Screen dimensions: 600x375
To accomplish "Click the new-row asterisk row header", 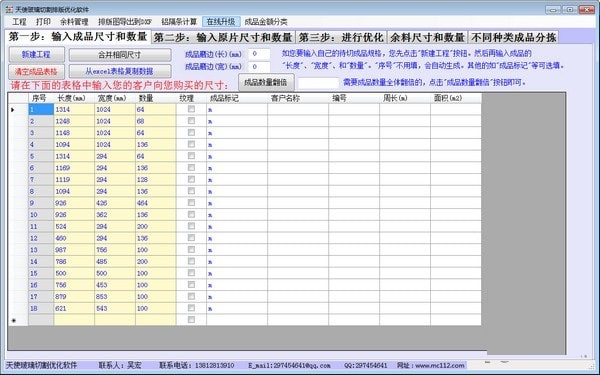I will click(x=18, y=320).
